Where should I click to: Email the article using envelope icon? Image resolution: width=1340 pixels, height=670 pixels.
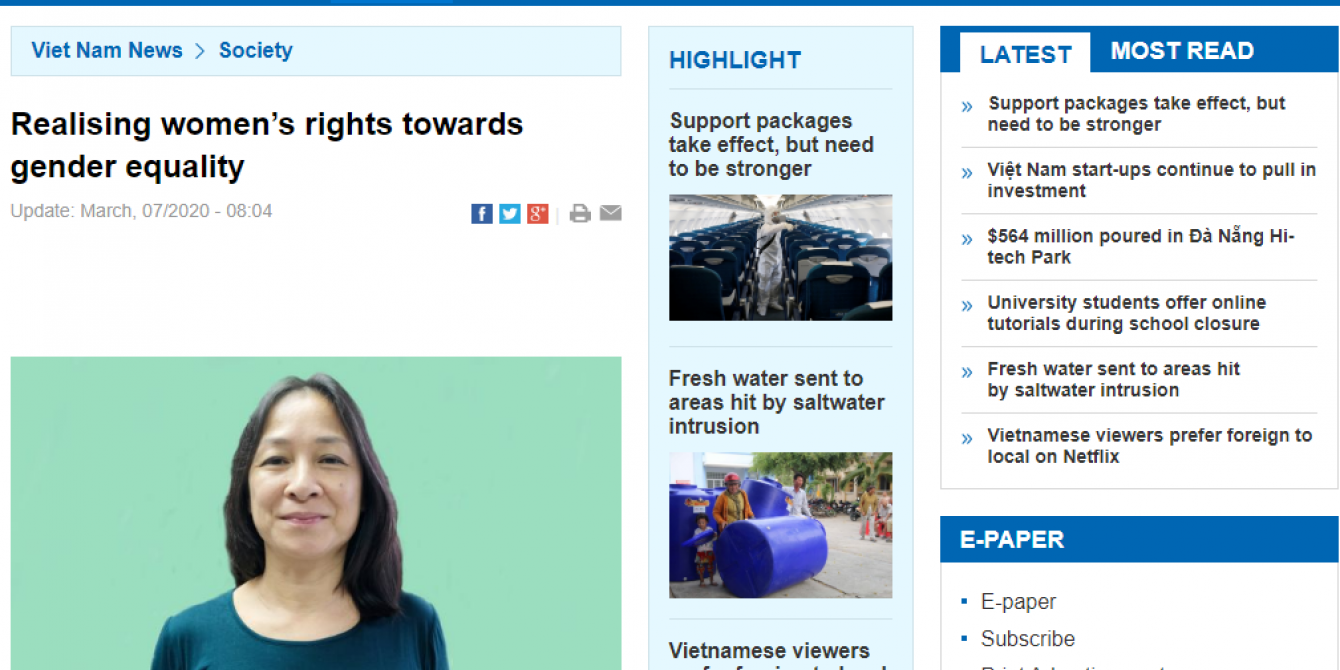coord(611,213)
